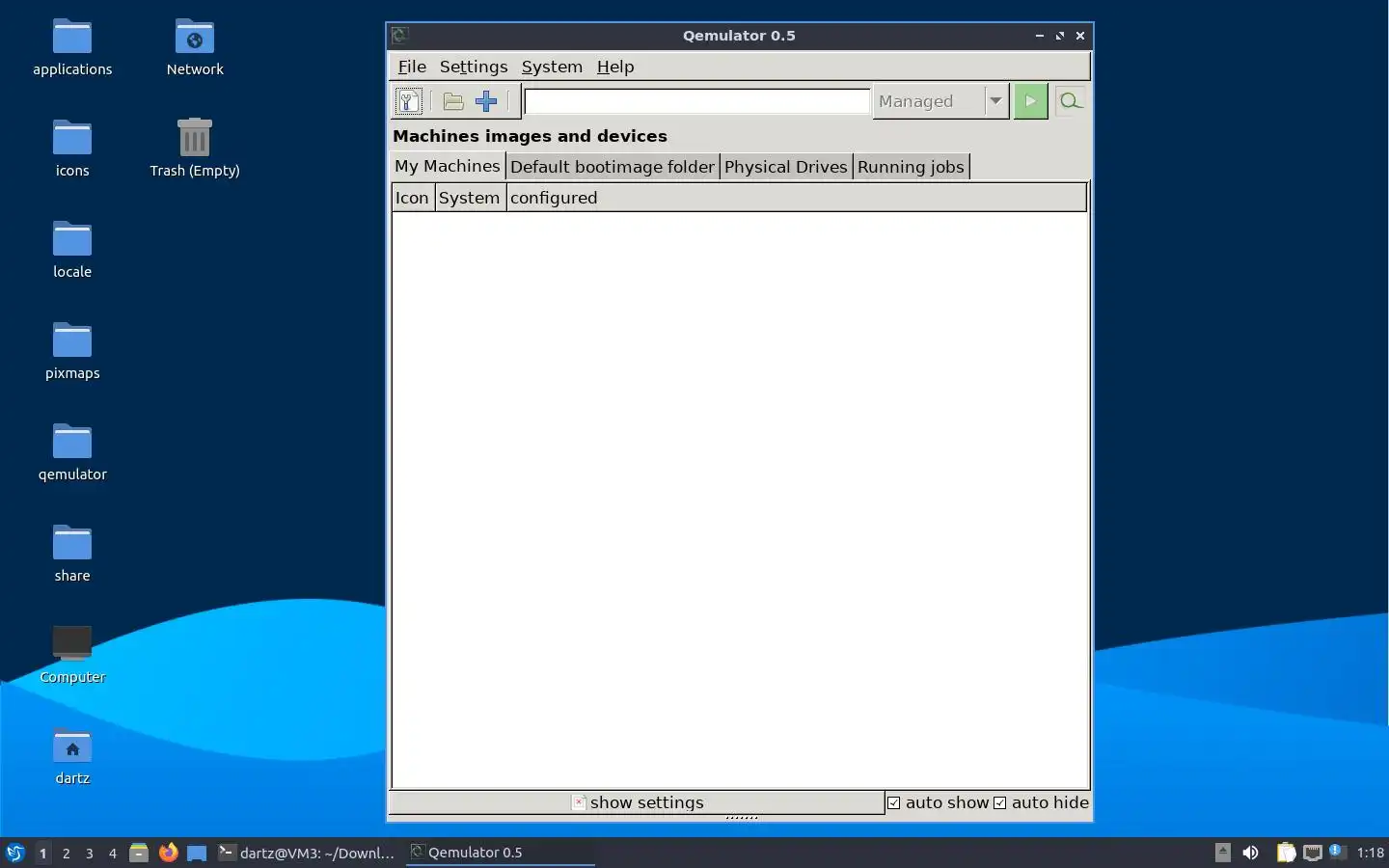
Task: Click the open folder toolbar icon
Action: point(453,101)
